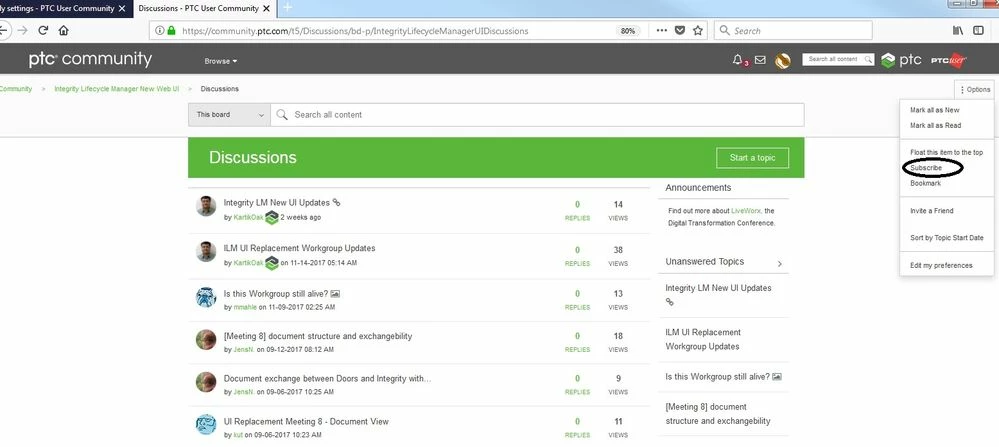Toggle the browser sidebar icon
Image resolution: width=999 pixels, height=447 pixels.
point(978,31)
